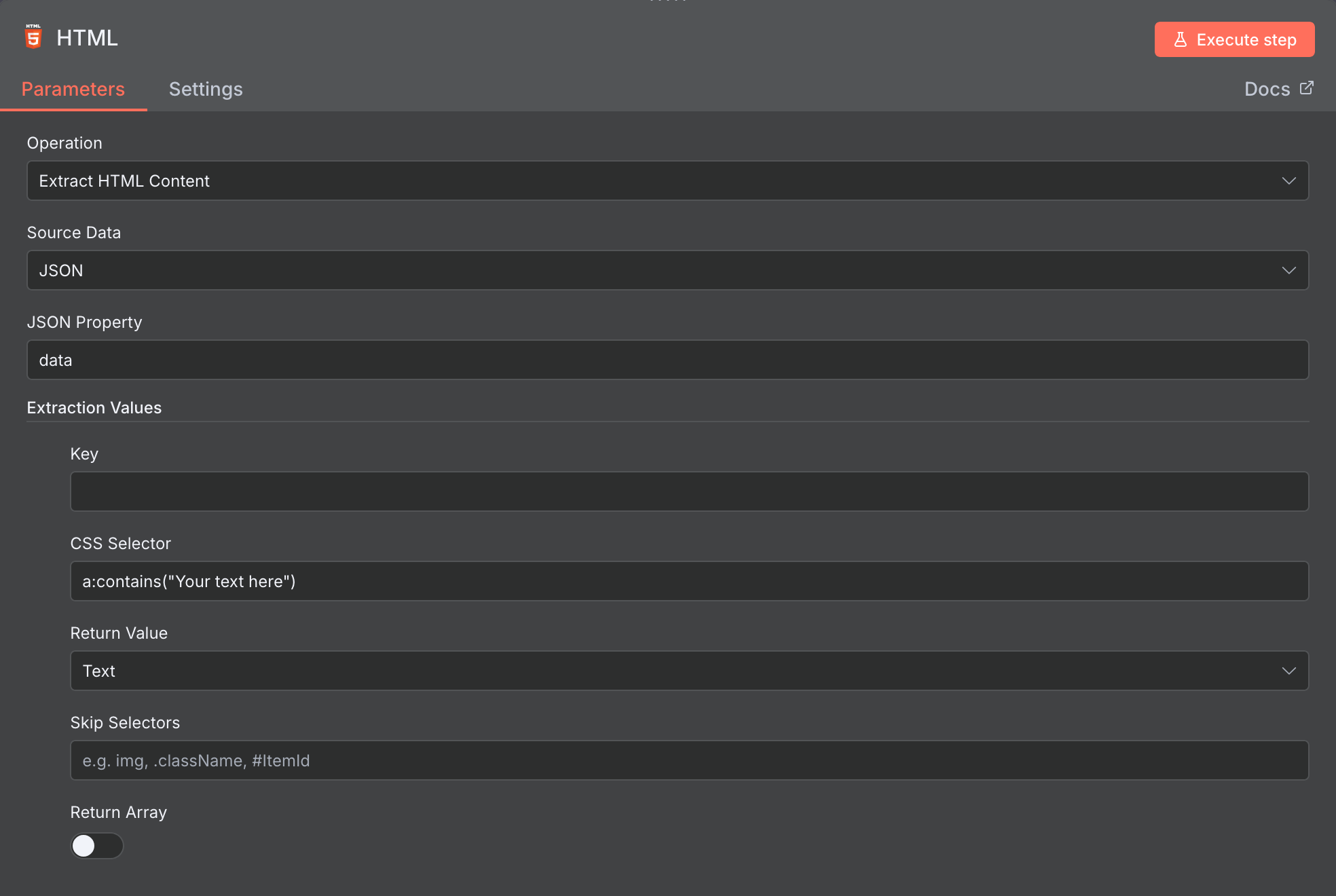Expand the Source Data dropdown chevron
The image size is (1336, 896).
(1288, 270)
